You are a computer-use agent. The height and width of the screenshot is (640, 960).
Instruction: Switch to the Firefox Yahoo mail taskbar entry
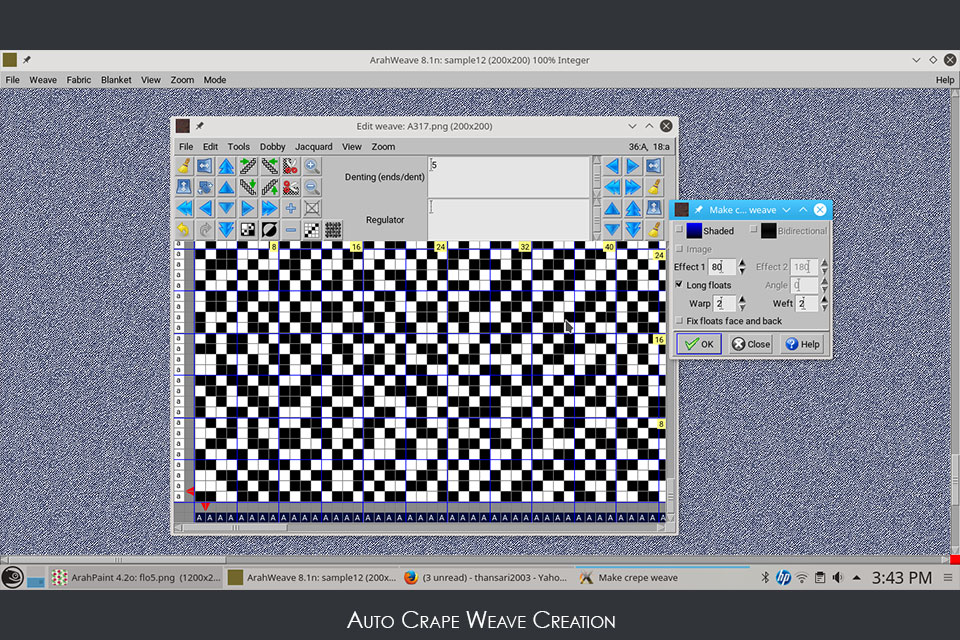point(485,578)
